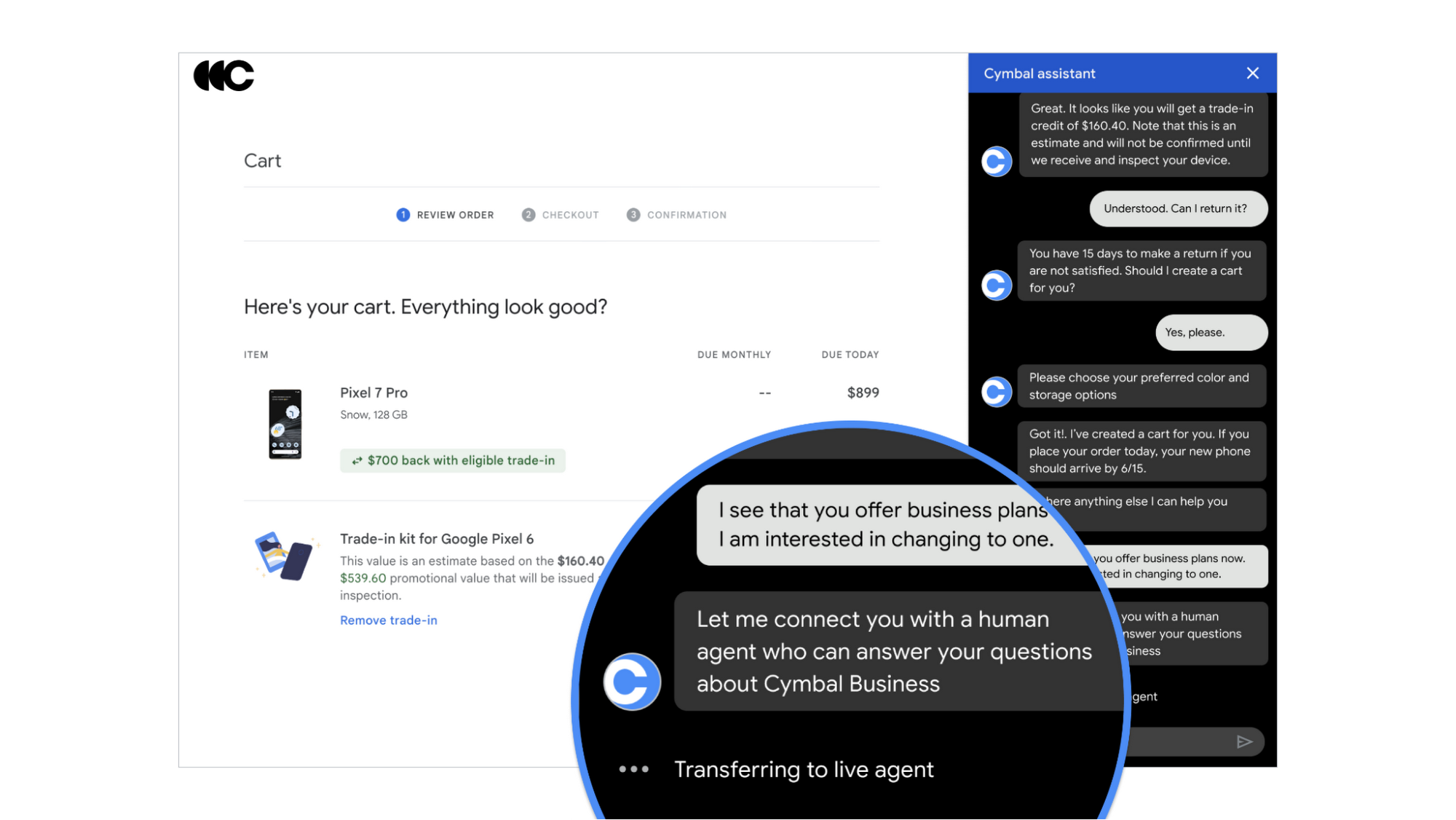
Task: Click the close chat window X icon
Action: click(1253, 73)
